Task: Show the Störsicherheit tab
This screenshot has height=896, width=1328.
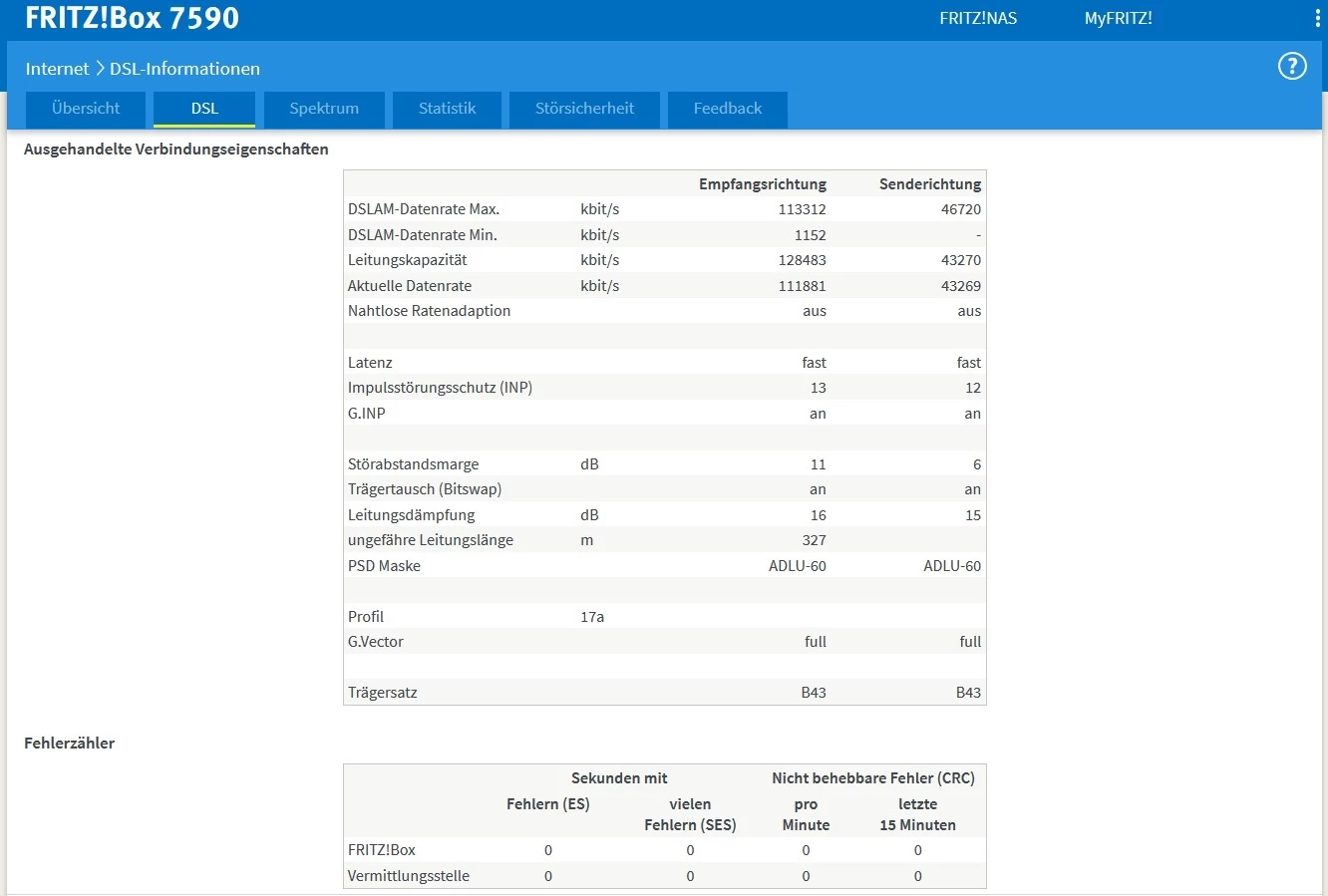Action: point(584,109)
